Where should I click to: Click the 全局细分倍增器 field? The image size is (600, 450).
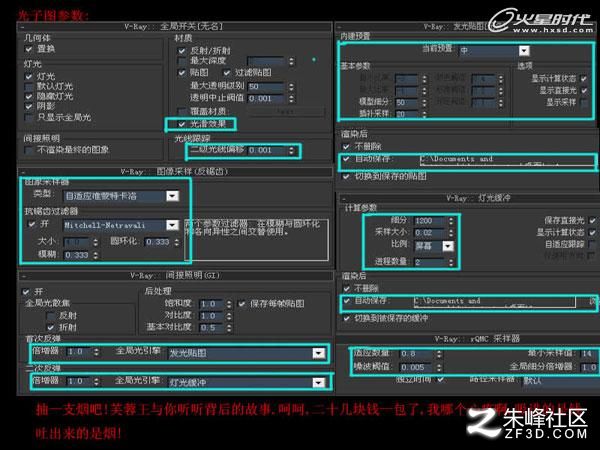[x=588, y=367]
